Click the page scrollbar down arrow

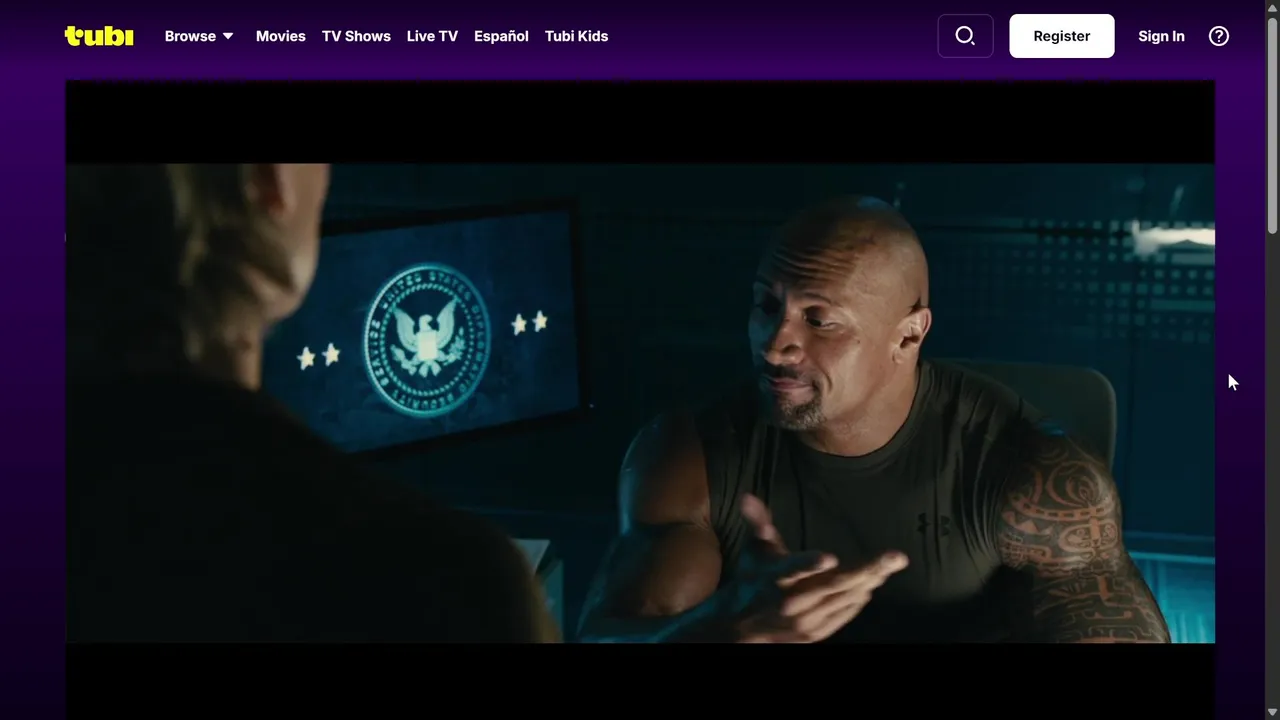point(1272,712)
